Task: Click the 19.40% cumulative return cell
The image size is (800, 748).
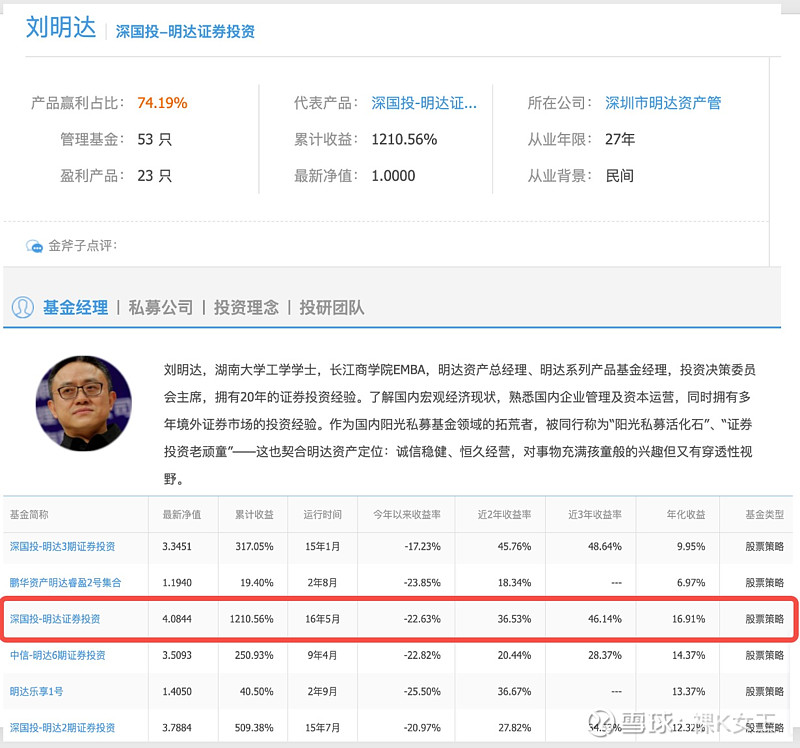Action: tap(257, 583)
